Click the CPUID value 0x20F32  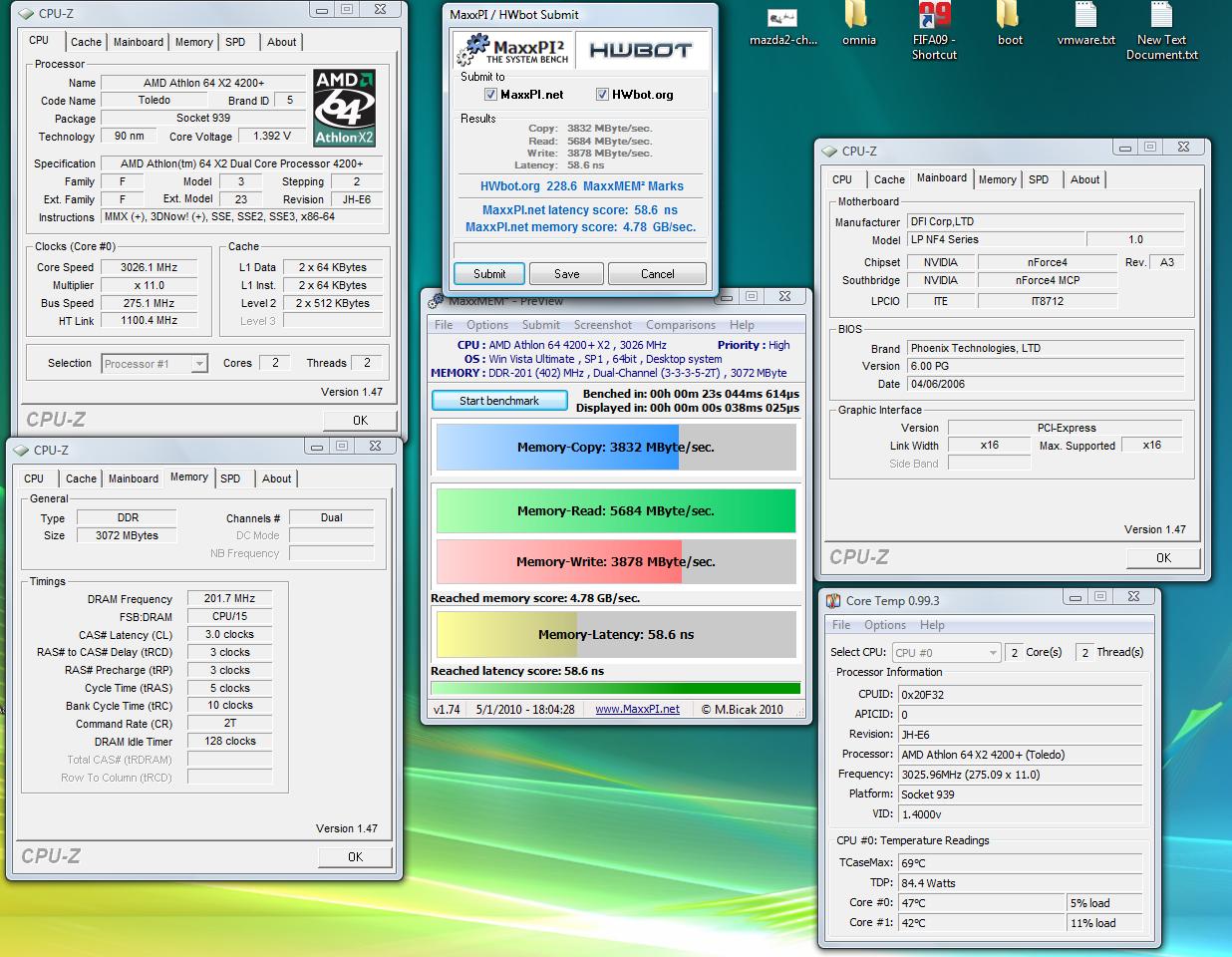click(x=1018, y=694)
